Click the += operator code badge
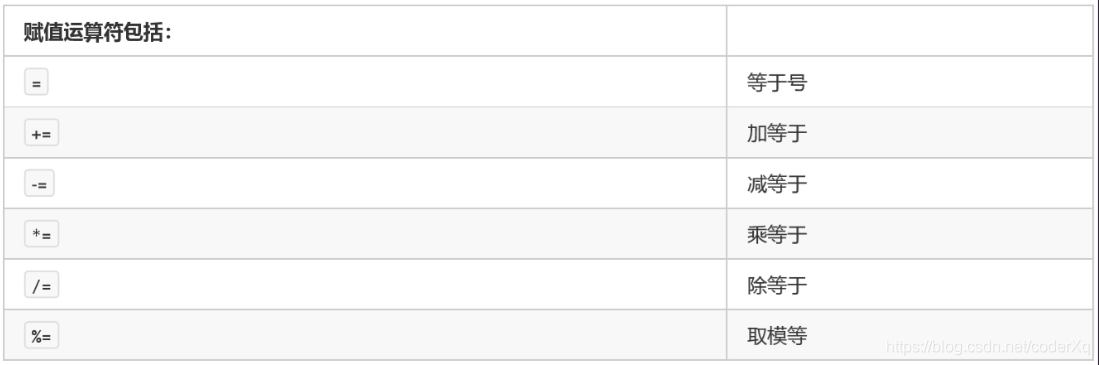This screenshot has height=365, width=1099. [41, 133]
